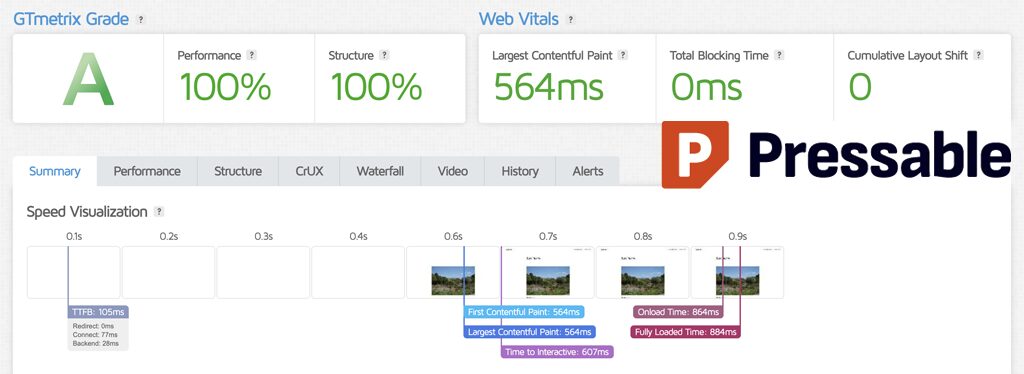Viewport: 1024px width, 374px height.
Task: Click the 0.1s filmstrip frame
Action: click(x=74, y=272)
